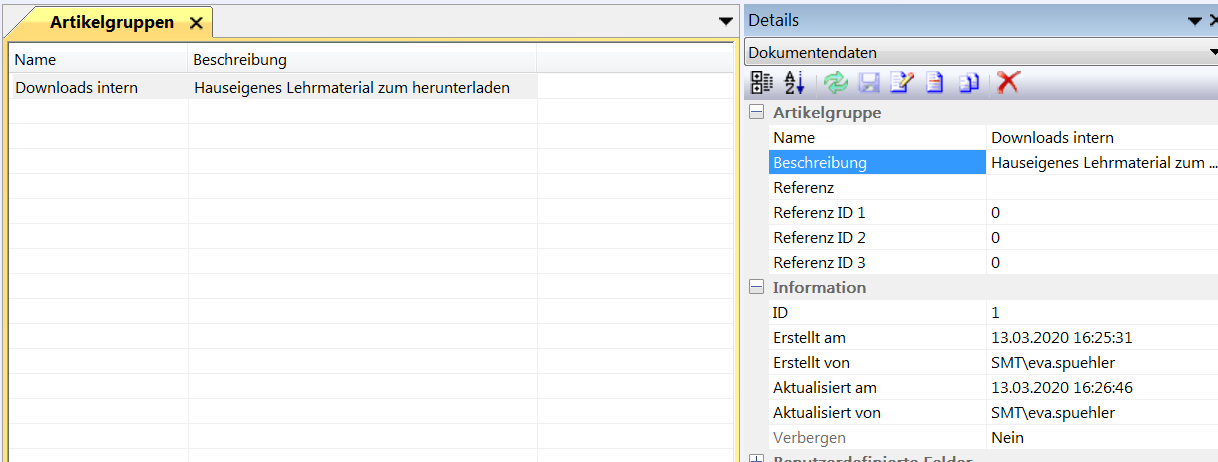Refresh details with green arrows icon
Viewport: 1218px width, 462px height.
click(x=836, y=84)
